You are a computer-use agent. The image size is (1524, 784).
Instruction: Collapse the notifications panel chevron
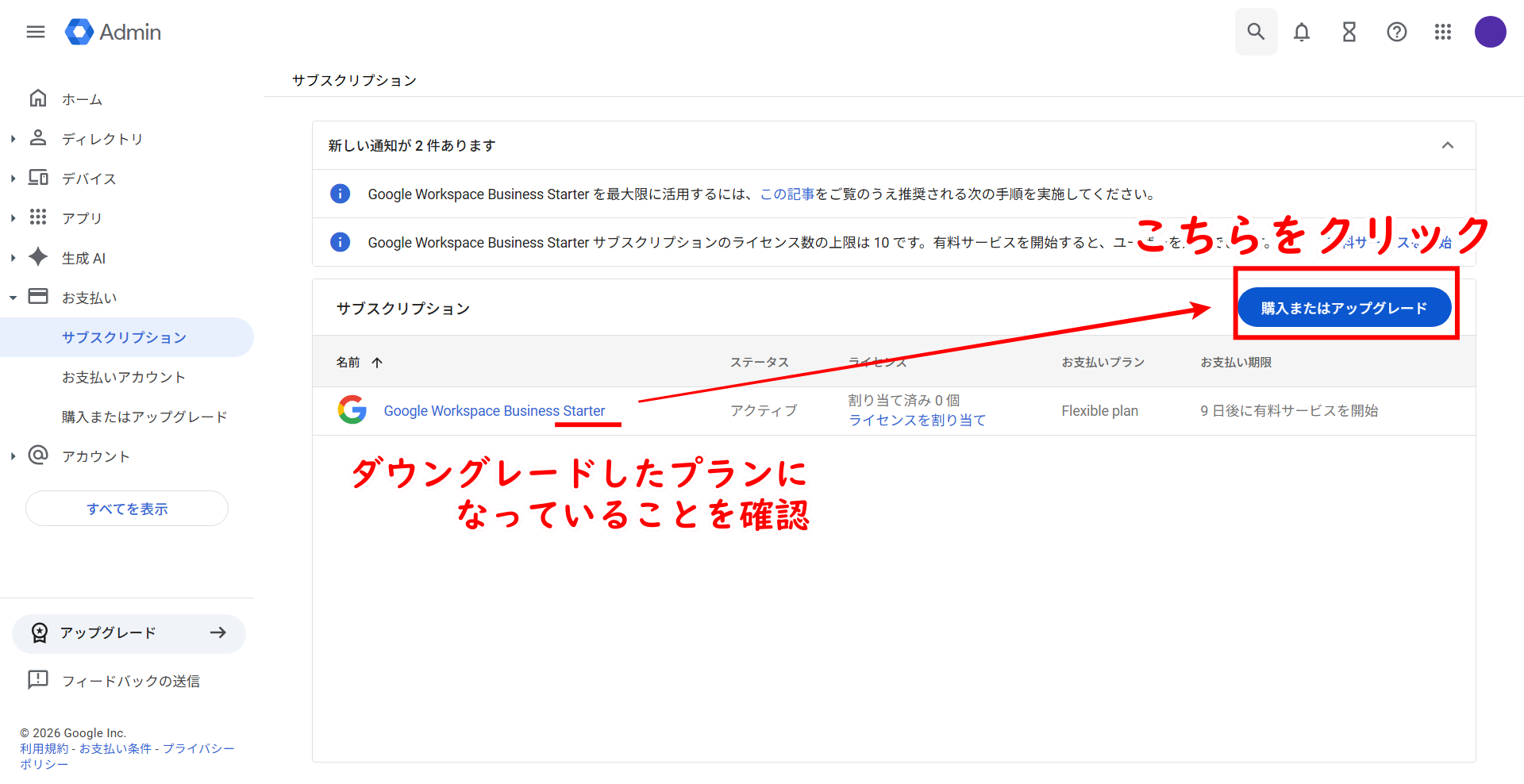(1448, 145)
